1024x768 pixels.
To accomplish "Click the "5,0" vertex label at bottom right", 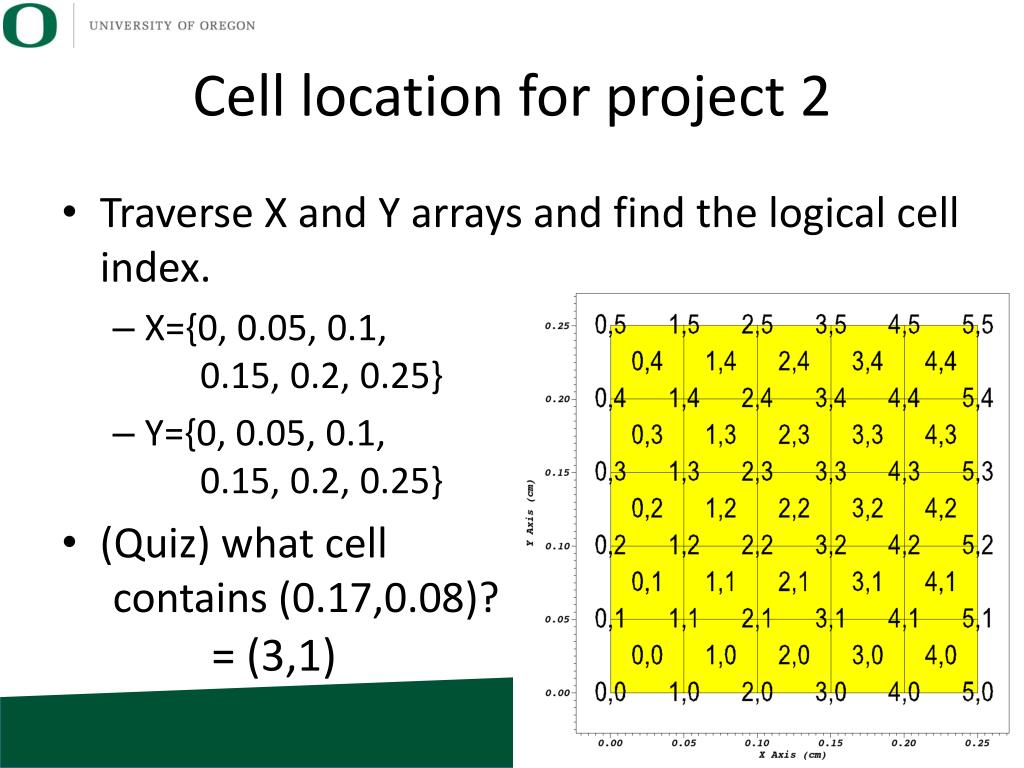I will pos(978,692).
